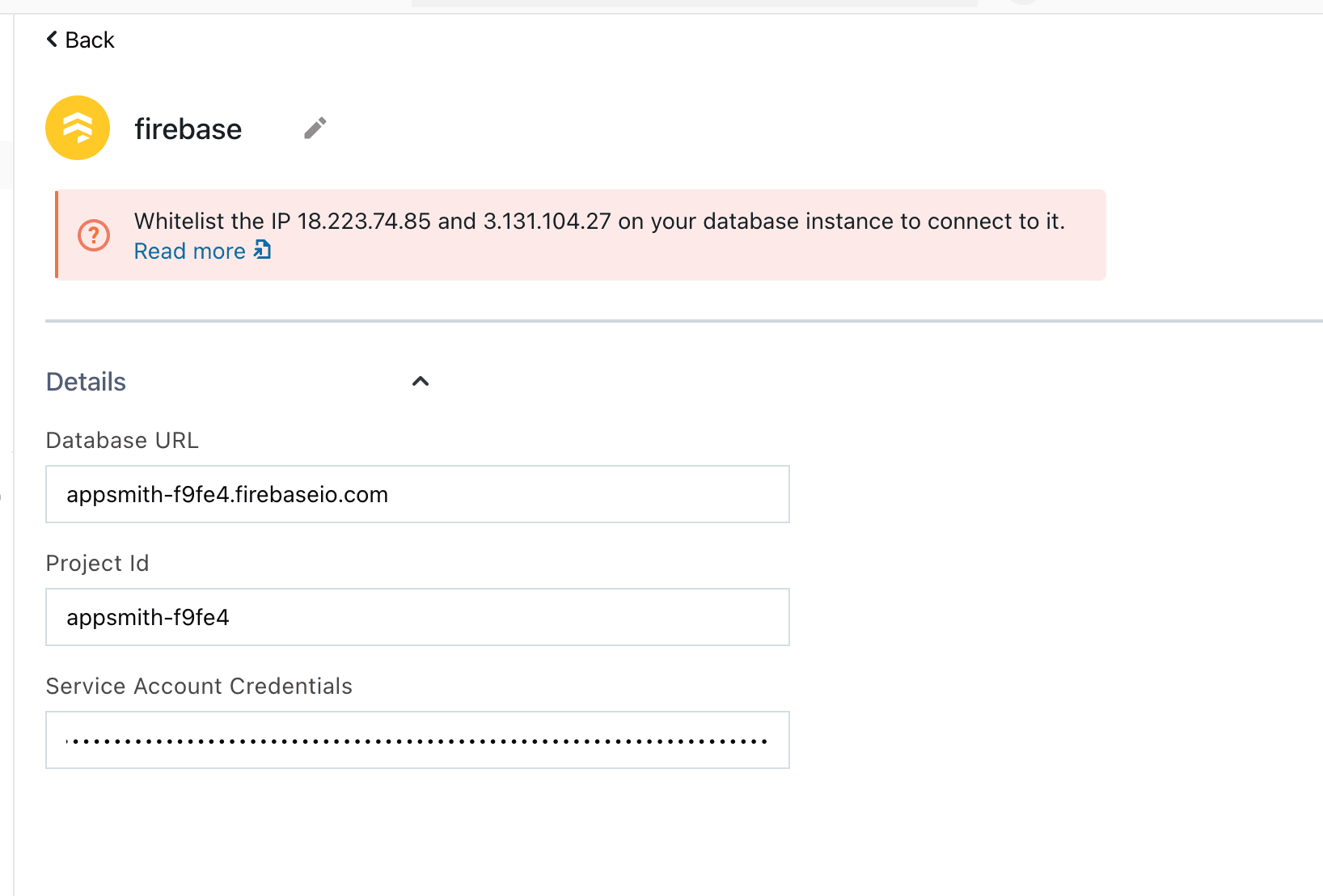Viewport: 1323px width, 896px height.
Task: Click the IP address 3.131.104.27 text
Action: (547, 222)
